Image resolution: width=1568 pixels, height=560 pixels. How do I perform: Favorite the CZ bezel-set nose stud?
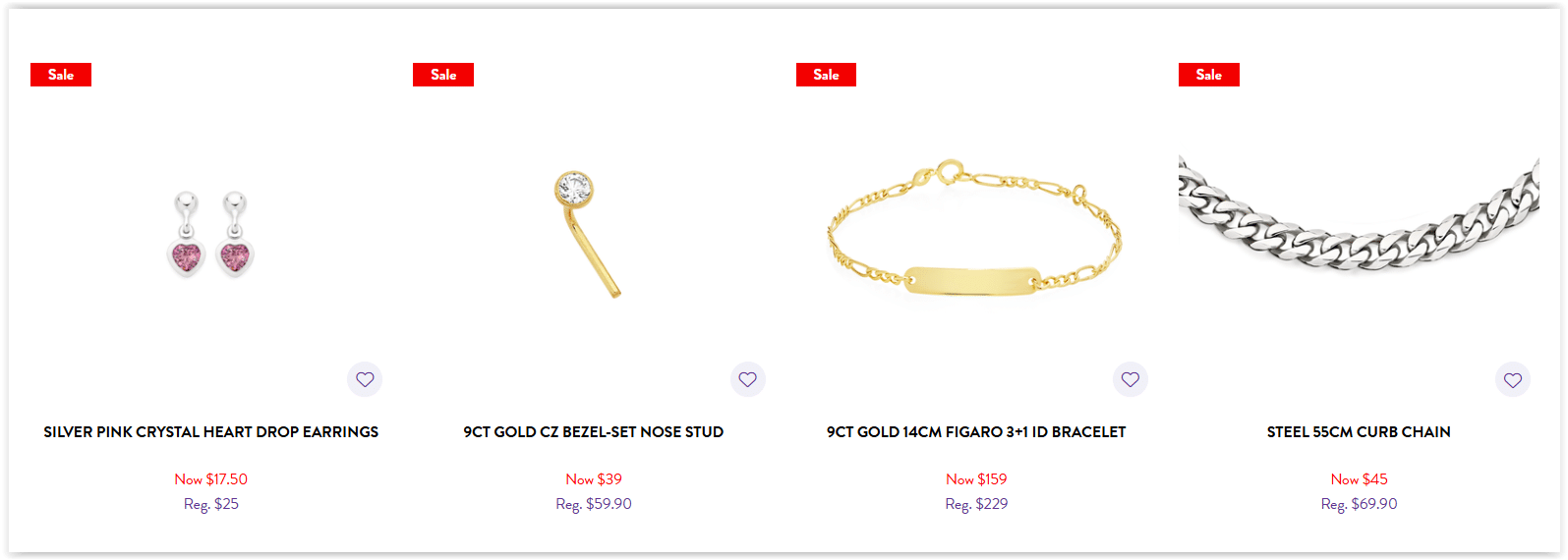747,379
